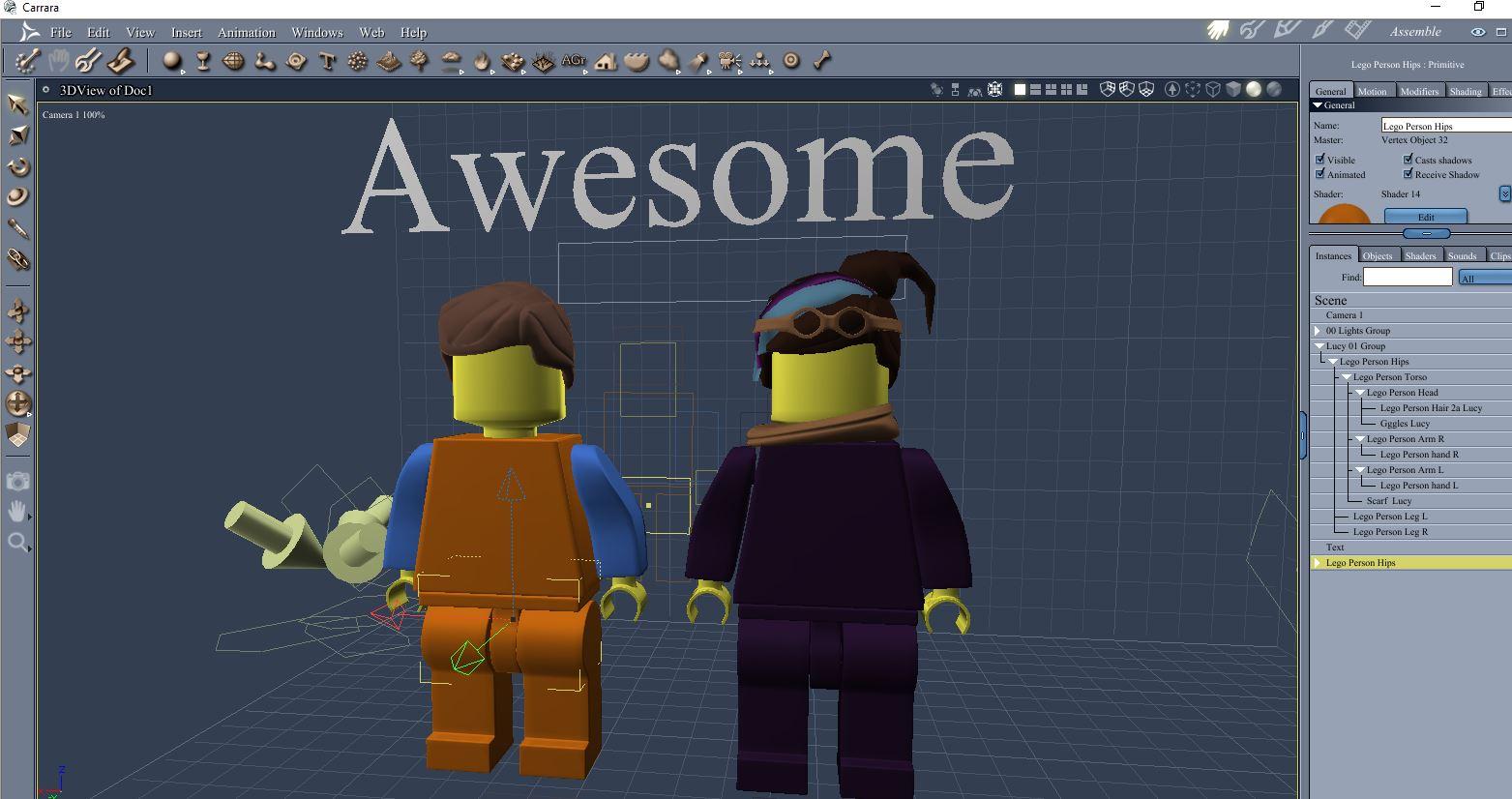Switch to four-view layout in 3DView
The width and height of the screenshot is (1512, 799).
click(x=1066, y=90)
